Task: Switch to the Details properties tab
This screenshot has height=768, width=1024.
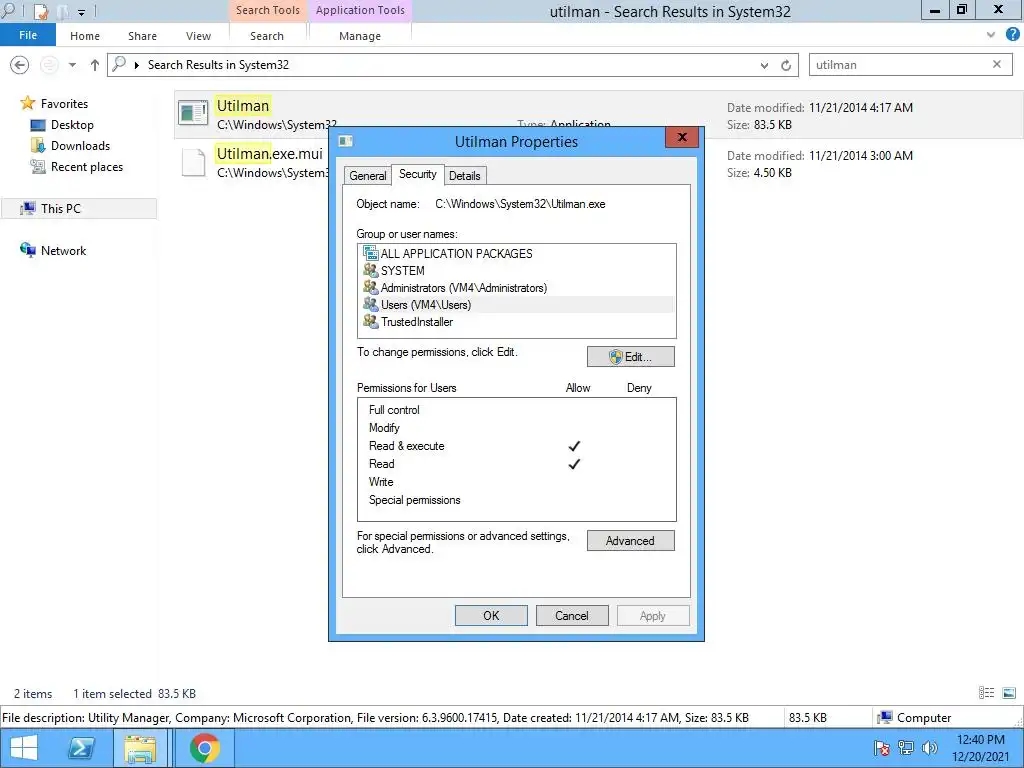Action: tap(464, 176)
